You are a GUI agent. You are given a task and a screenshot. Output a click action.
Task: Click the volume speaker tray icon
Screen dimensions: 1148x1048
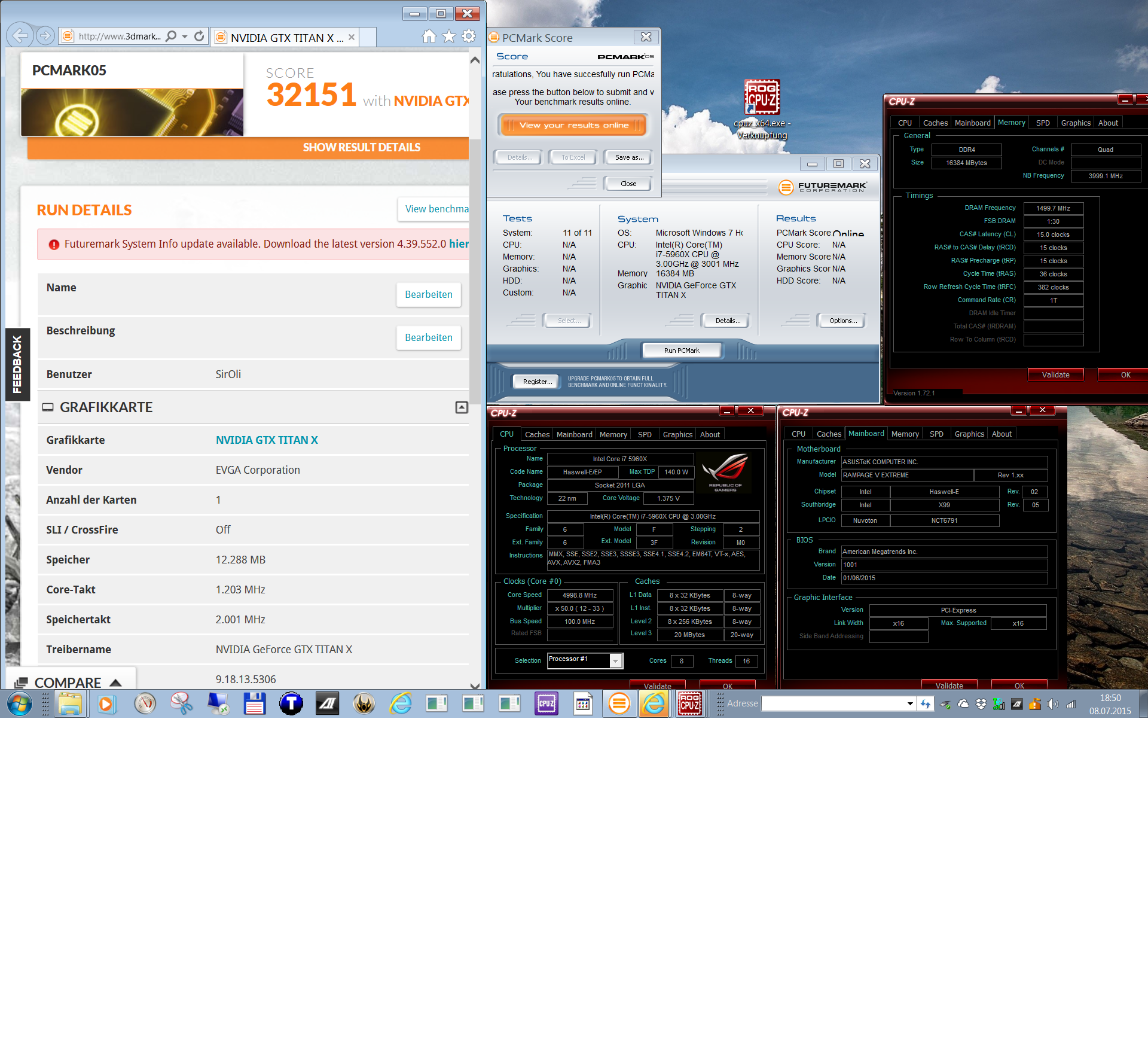point(1053,704)
